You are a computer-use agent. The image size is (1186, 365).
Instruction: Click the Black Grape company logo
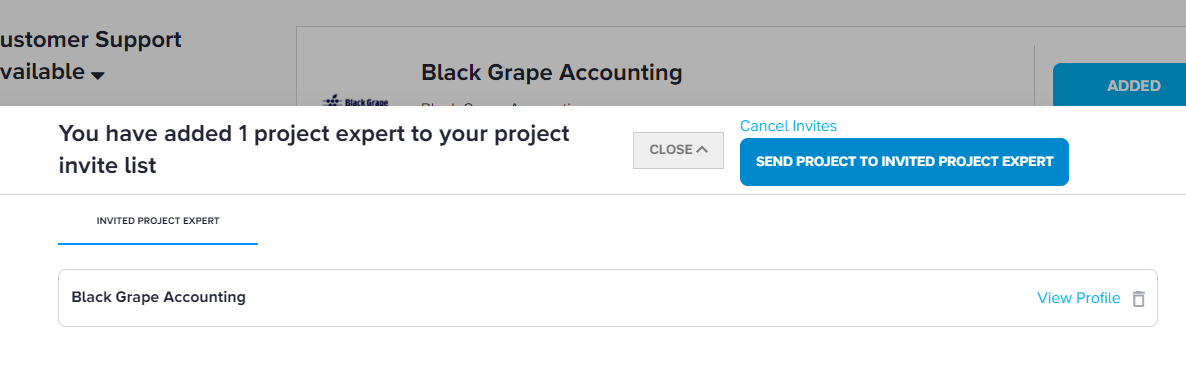[355, 100]
